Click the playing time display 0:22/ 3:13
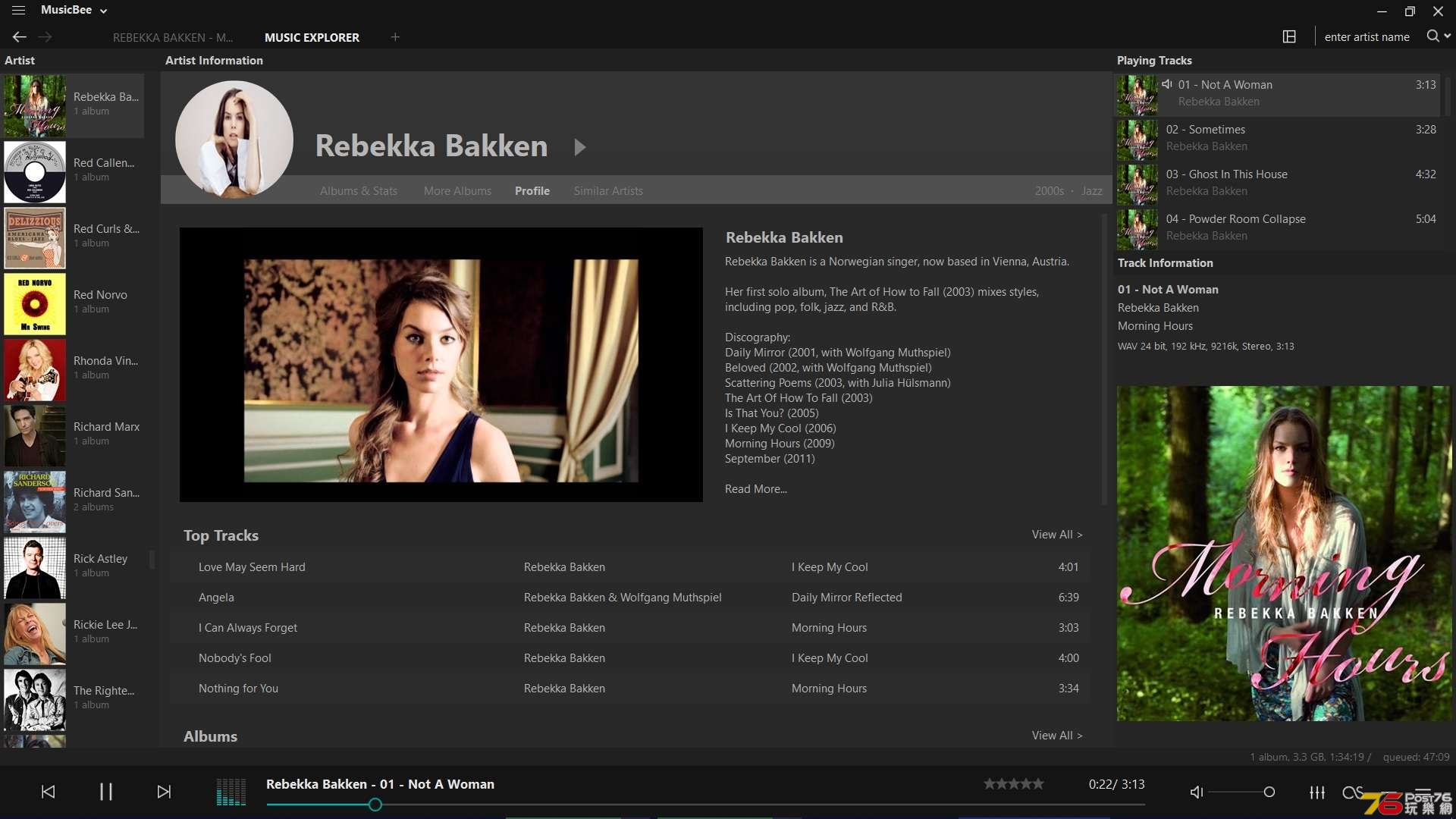Viewport: 1456px width, 819px height. 1116,784
